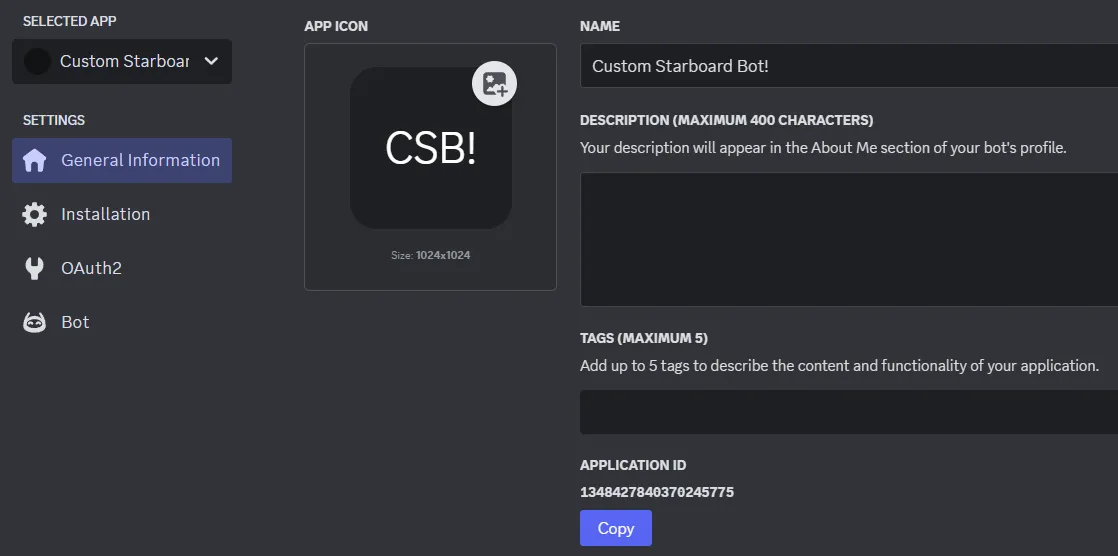1118x556 pixels.
Task: Click the round app avatar in Selected App
Action: click(37, 61)
